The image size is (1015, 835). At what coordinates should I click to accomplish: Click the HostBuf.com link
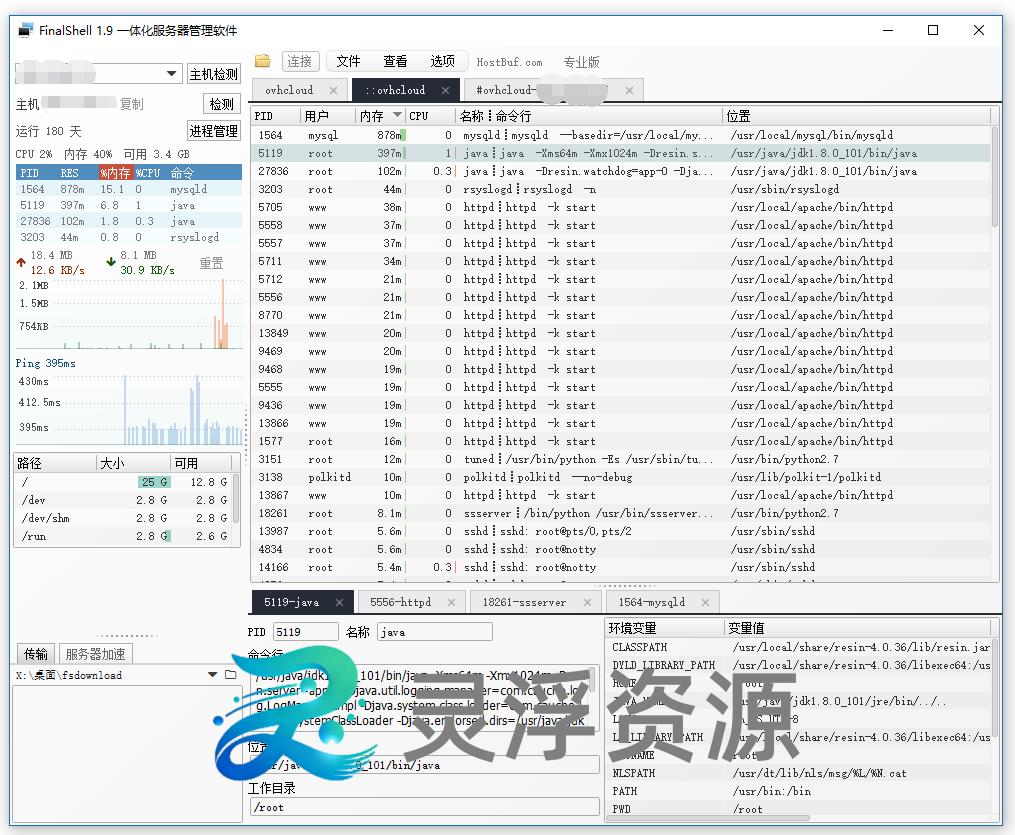pyautogui.click(x=509, y=62)
